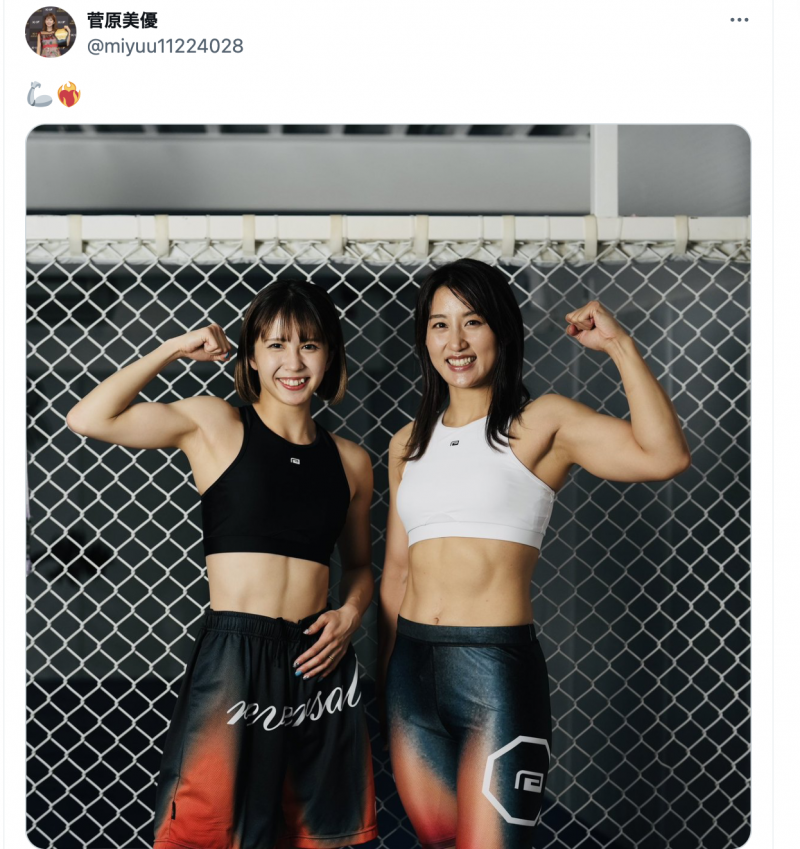The height and width of the screenshot is (849, 800).
Task: Click the black sports bra in the photo
Action: coord(275,490)
